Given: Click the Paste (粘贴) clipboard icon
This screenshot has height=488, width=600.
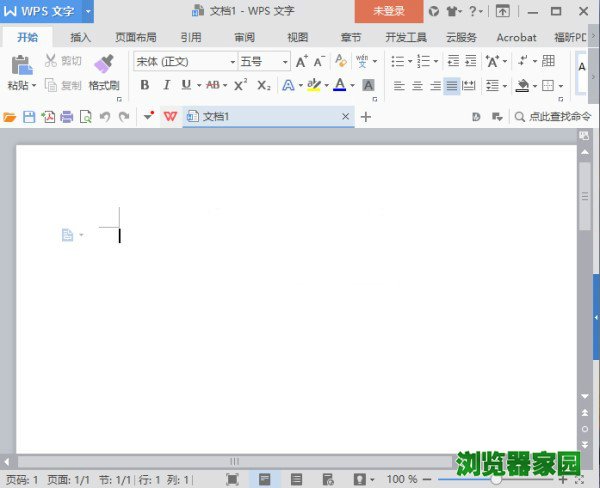Looking at the screenshot, I should coord(20,65).
